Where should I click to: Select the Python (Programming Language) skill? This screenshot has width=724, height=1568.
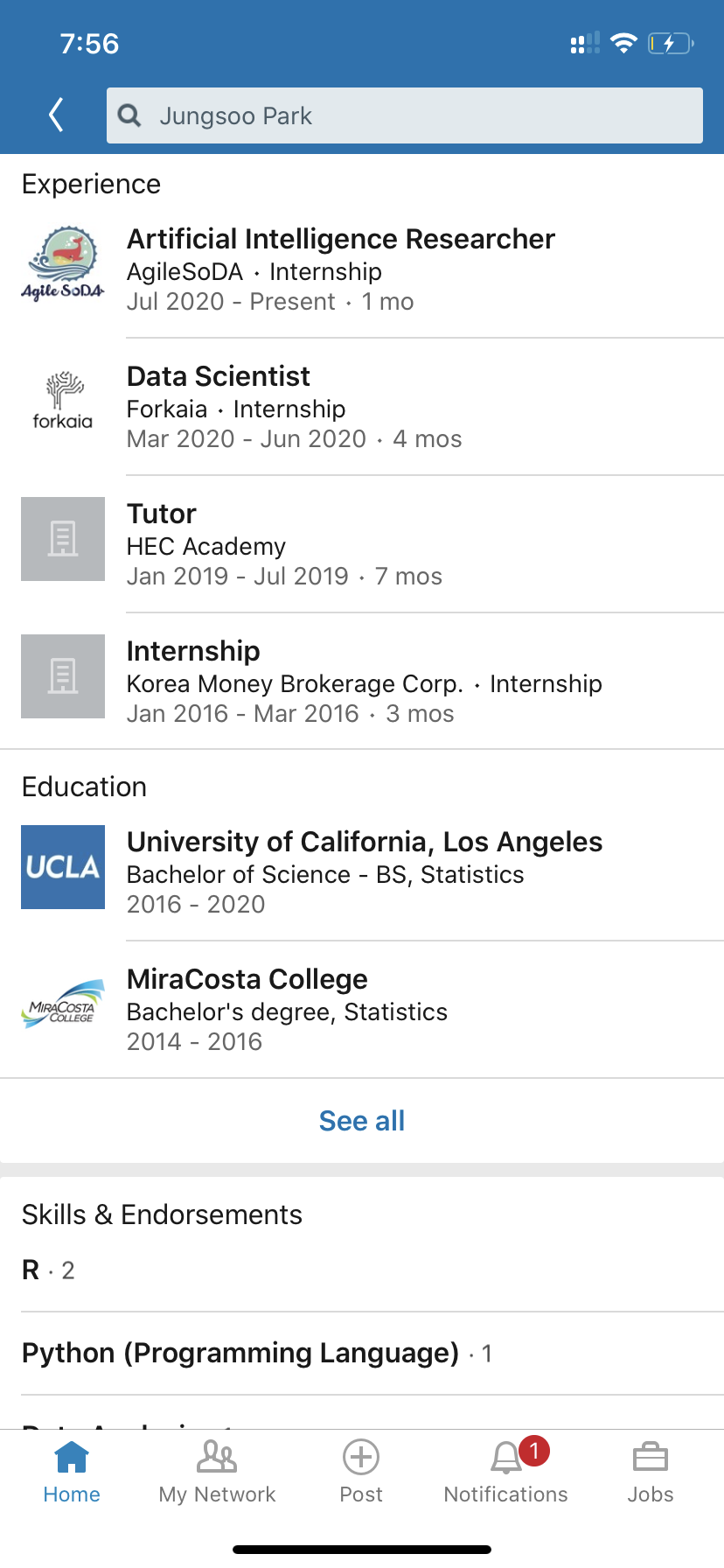pyautogui.click(x=240, y=1353)
